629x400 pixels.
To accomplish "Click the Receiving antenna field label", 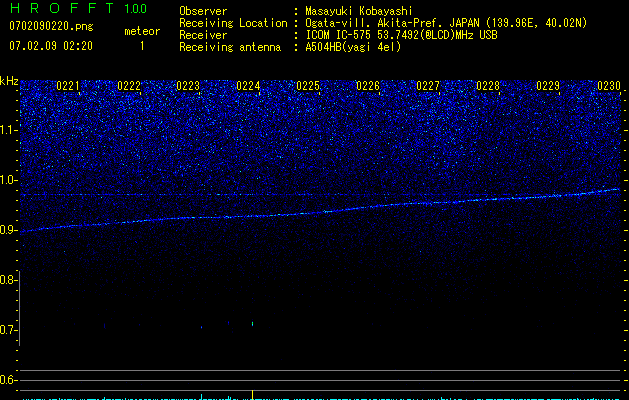I will (x=228, y=47).
